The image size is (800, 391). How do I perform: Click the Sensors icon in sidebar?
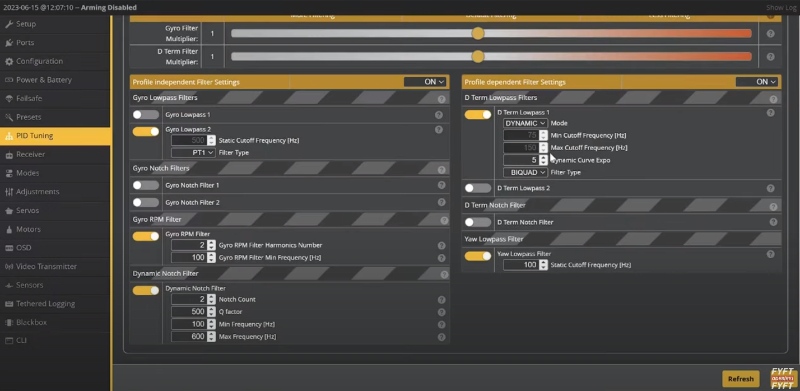pos(9,285)
